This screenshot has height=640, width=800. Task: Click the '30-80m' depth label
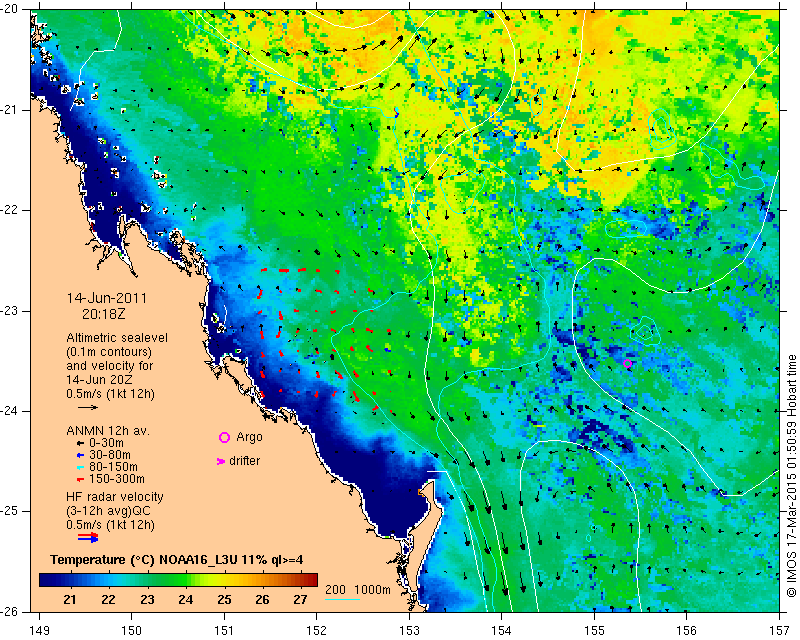[110, 455]
